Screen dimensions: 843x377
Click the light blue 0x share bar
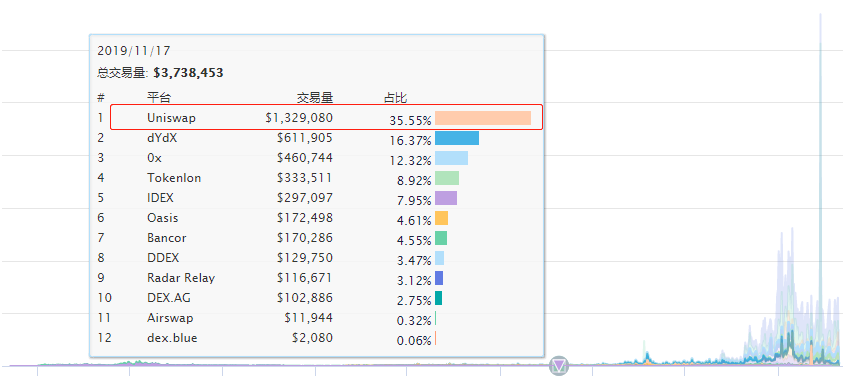coord(452,158)
